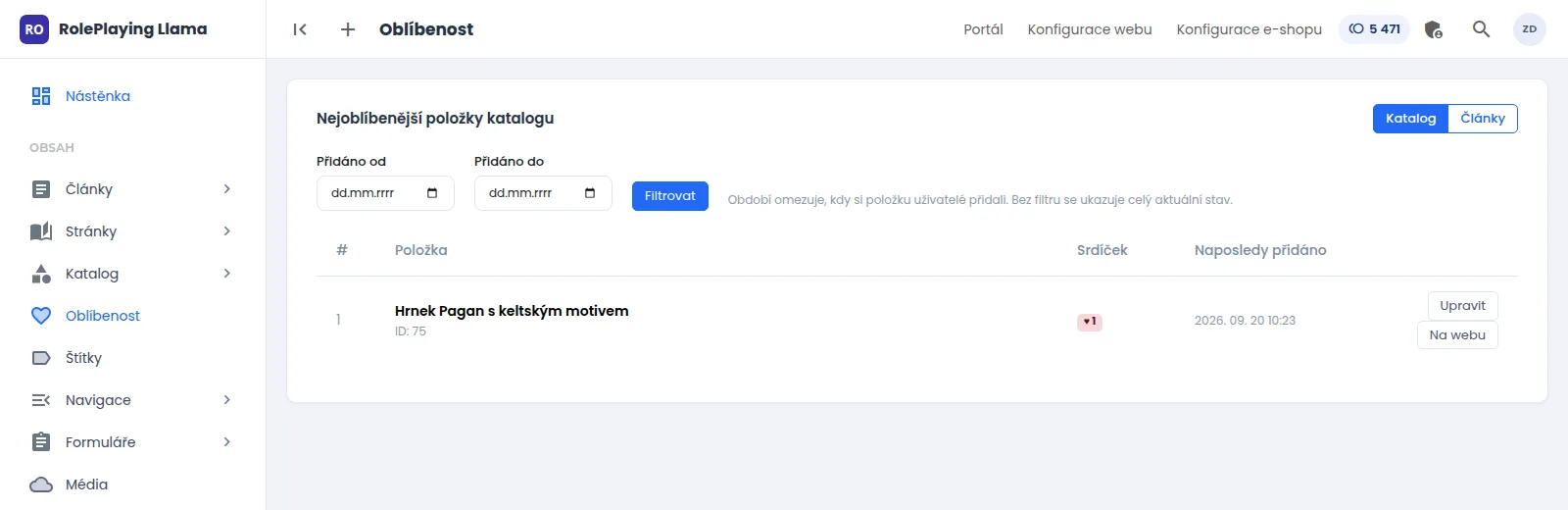
Task: Click date 2026. 09. 20 10:23
Action: (x=1245, y=321)
